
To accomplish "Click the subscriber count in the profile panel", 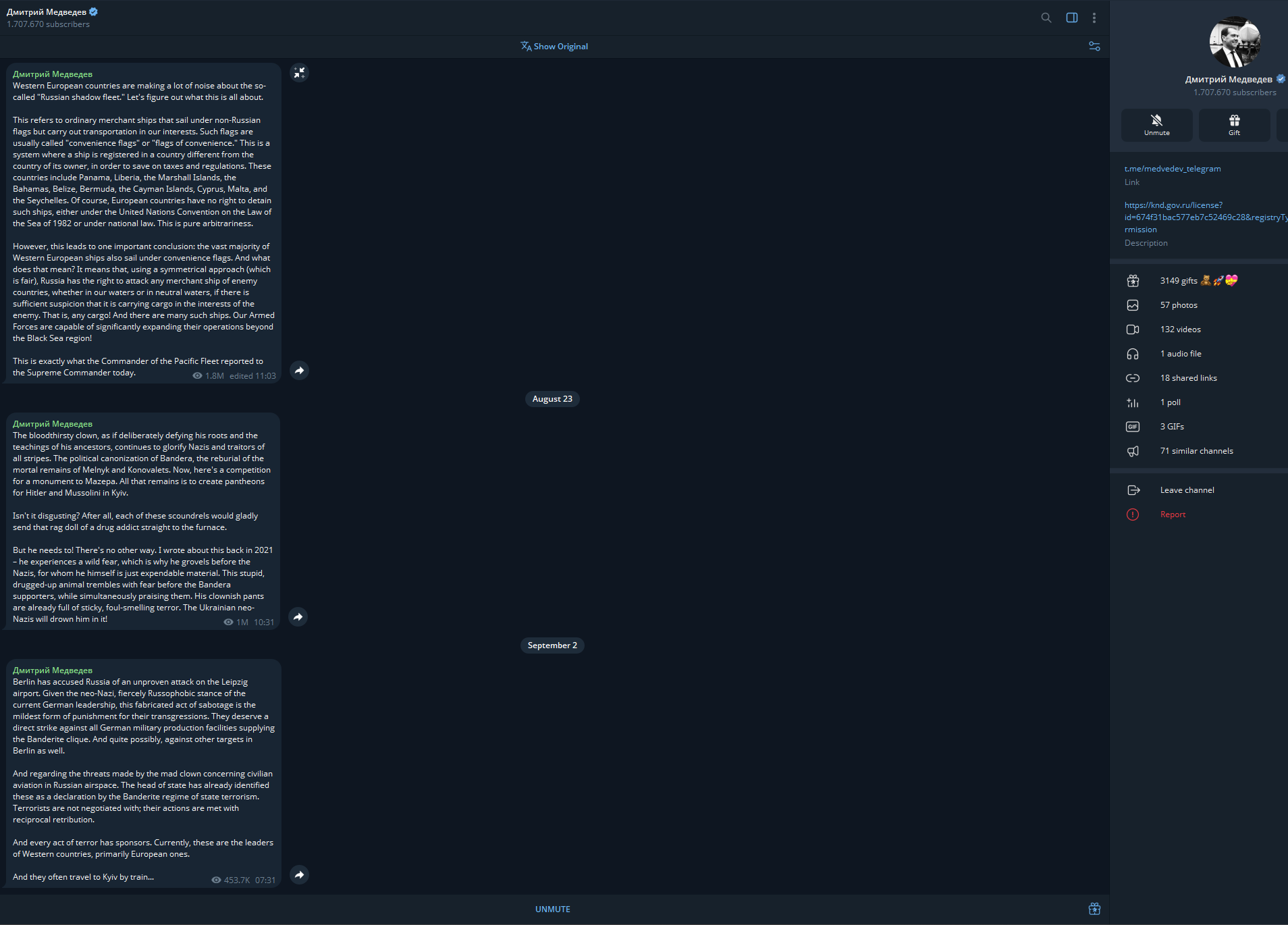I will (1235, 92).
